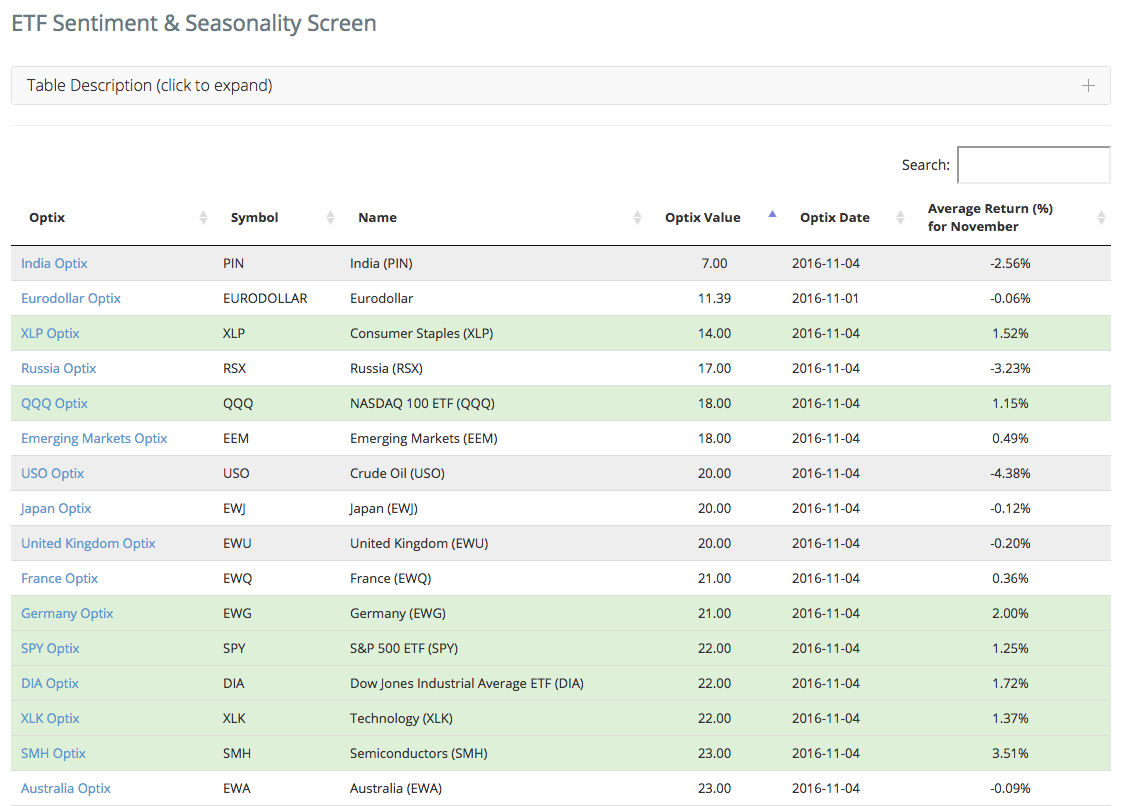Click the United Kingdom (EWU) name cell

(419, 543)
